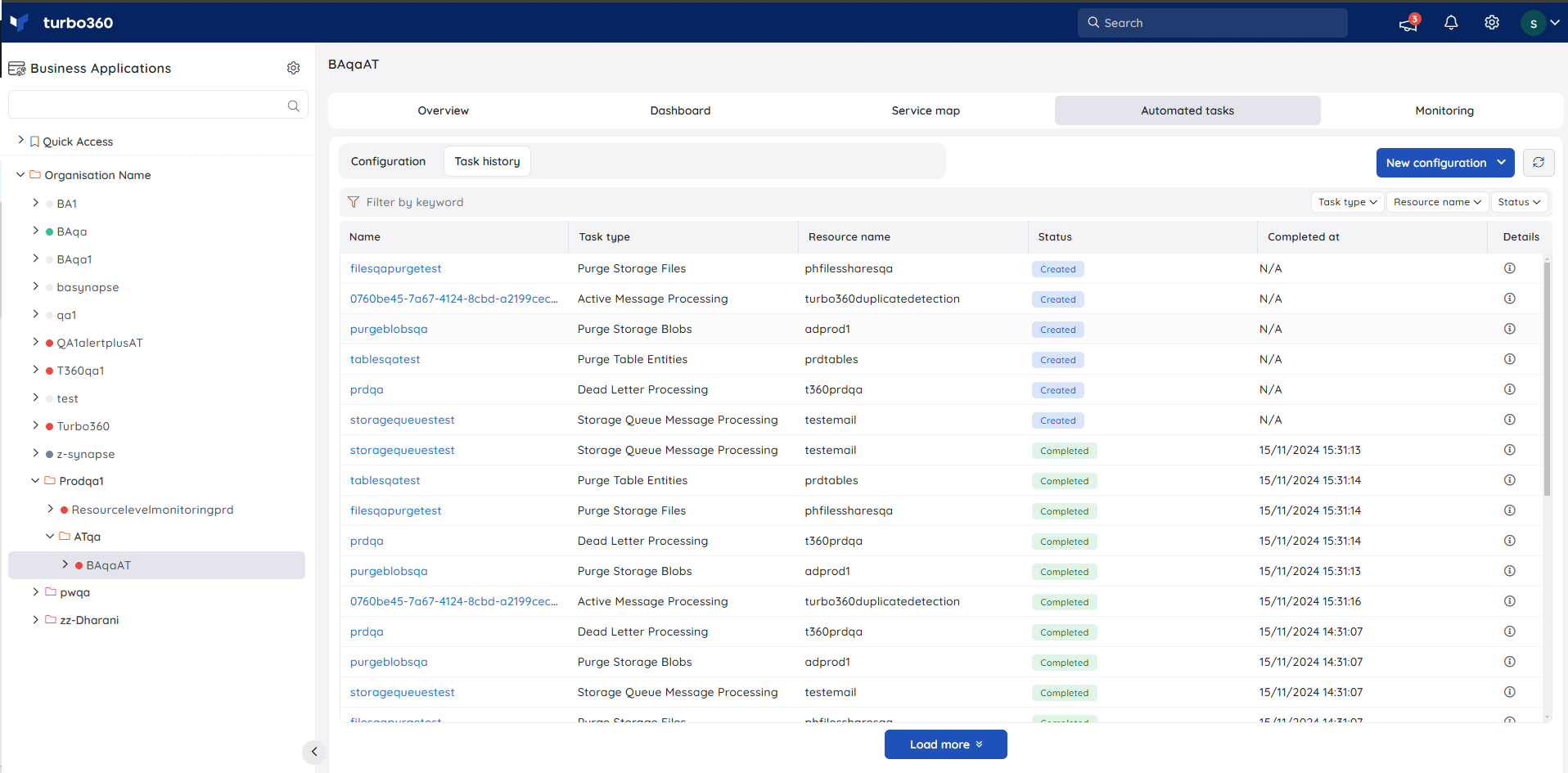Click the table vertical scrollbar
Viewport: 1568px width, 773px height.
pyautogui.click(x=1547, y=378)
